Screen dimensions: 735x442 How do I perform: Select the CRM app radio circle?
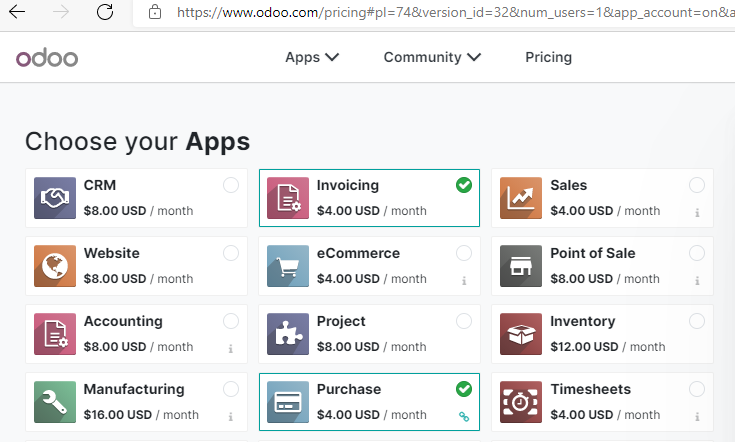coord(231,185)
